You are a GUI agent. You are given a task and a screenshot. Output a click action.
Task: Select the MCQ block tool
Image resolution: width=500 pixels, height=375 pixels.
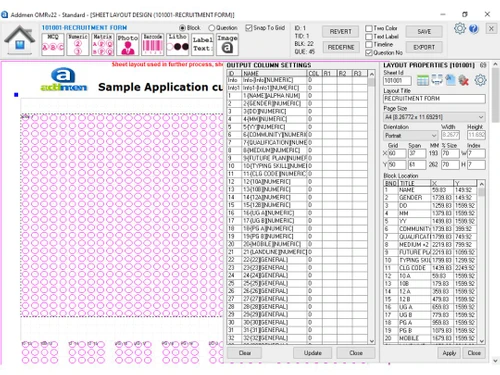pos(53,44)
